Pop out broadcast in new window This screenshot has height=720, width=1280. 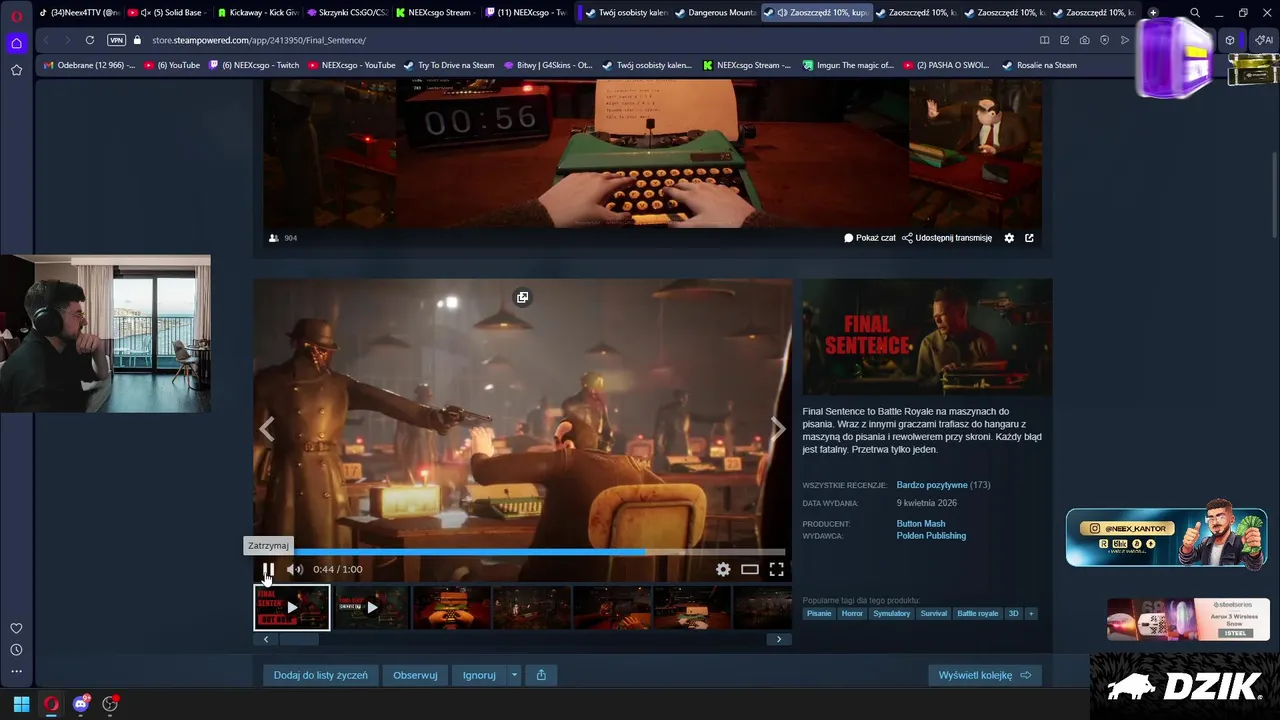click(1029, 238)
